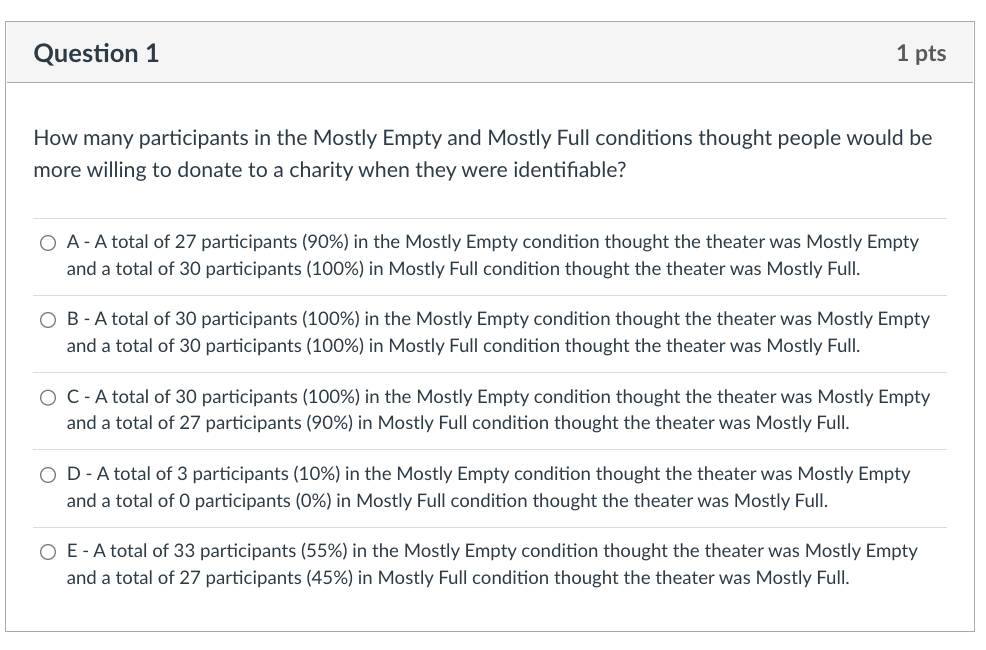
Task: Choose answer option B
Action: [47, 320]
